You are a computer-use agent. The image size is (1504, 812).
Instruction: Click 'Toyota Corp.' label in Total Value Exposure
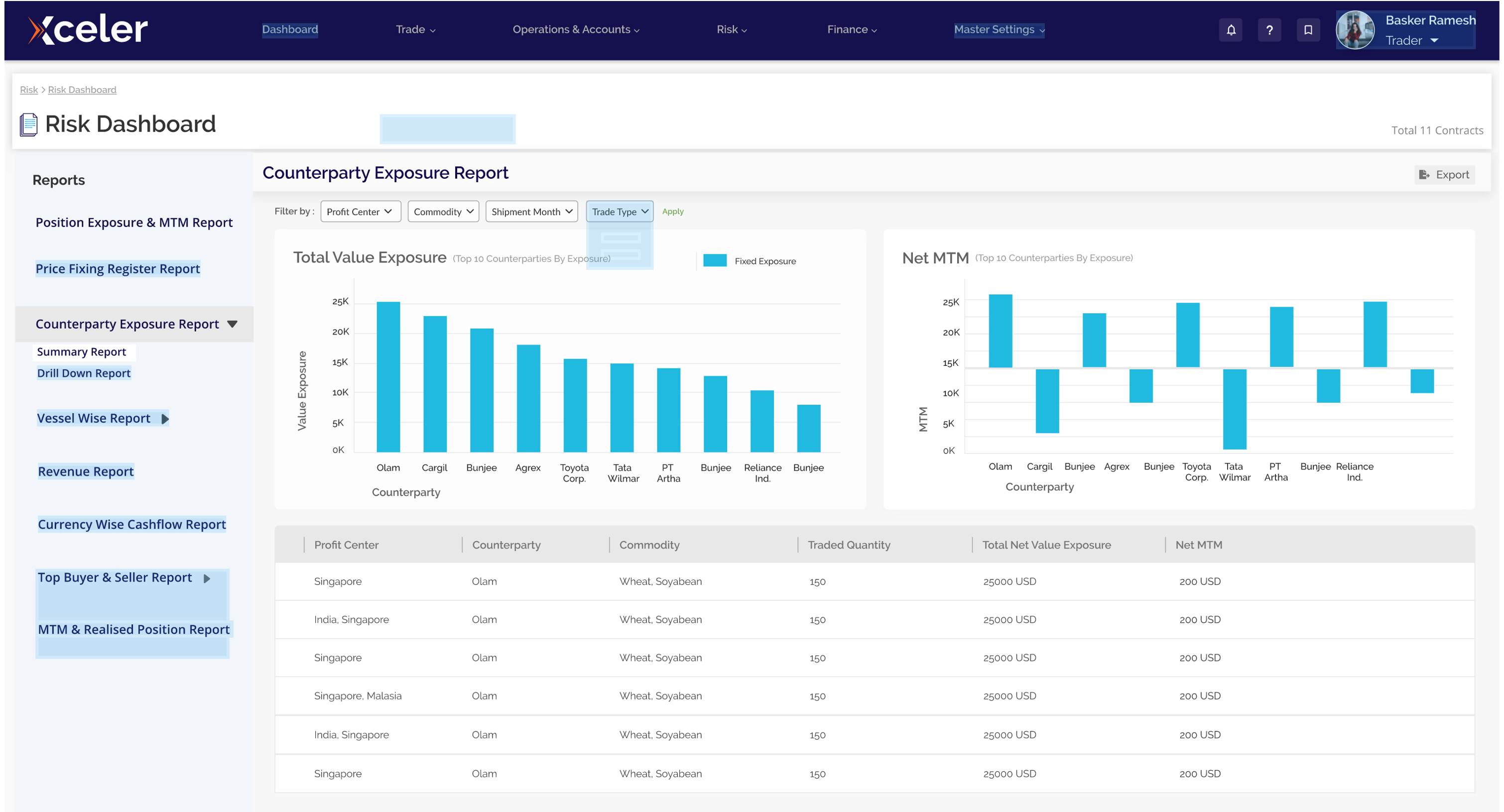[x=574, y=473]
